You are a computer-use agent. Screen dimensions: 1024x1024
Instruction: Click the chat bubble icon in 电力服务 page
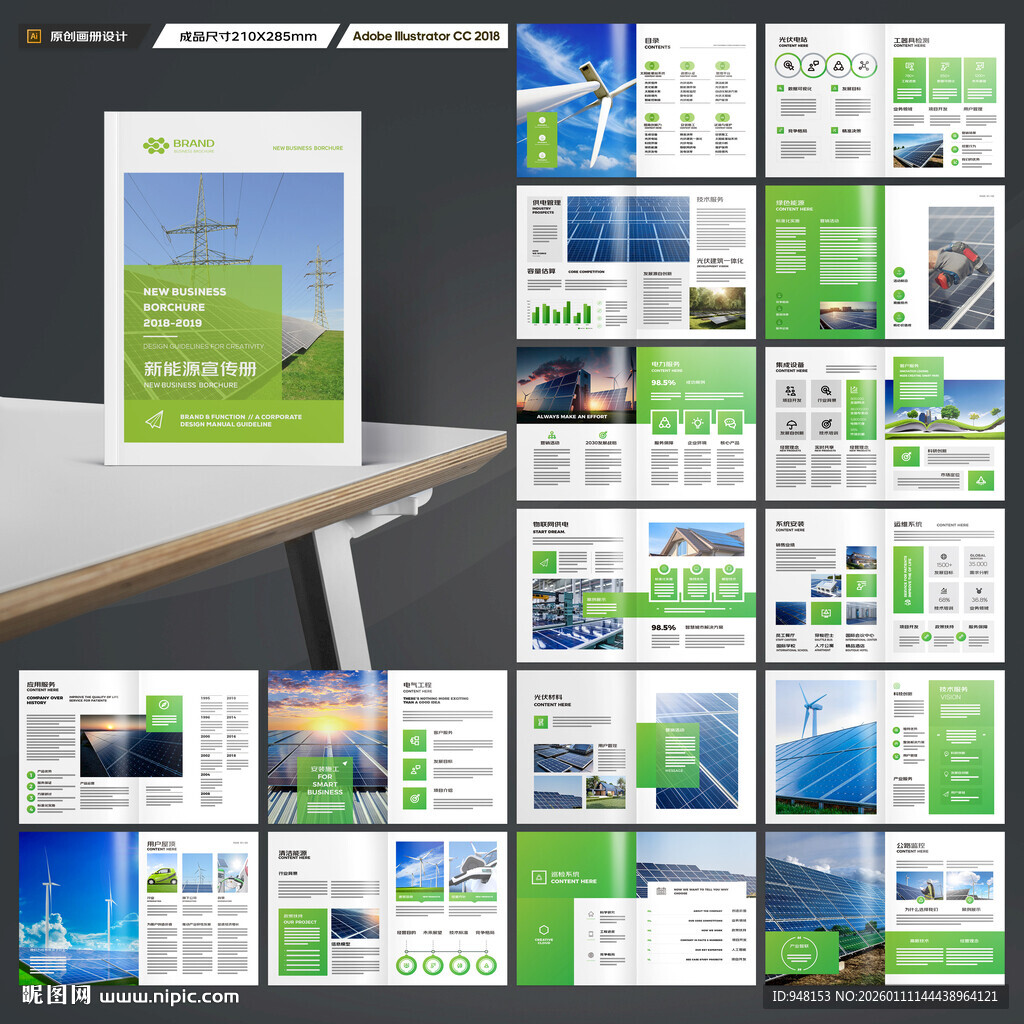tap(730, 423)
